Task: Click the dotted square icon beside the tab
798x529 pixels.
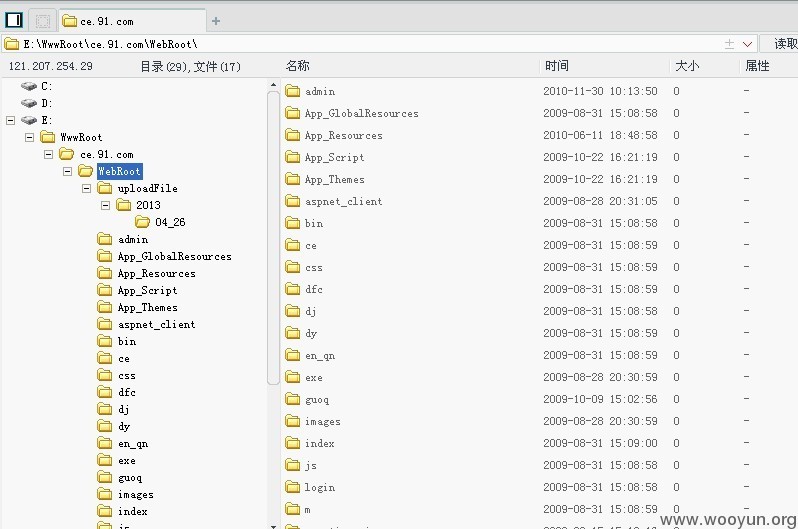Action: point(43,21)
